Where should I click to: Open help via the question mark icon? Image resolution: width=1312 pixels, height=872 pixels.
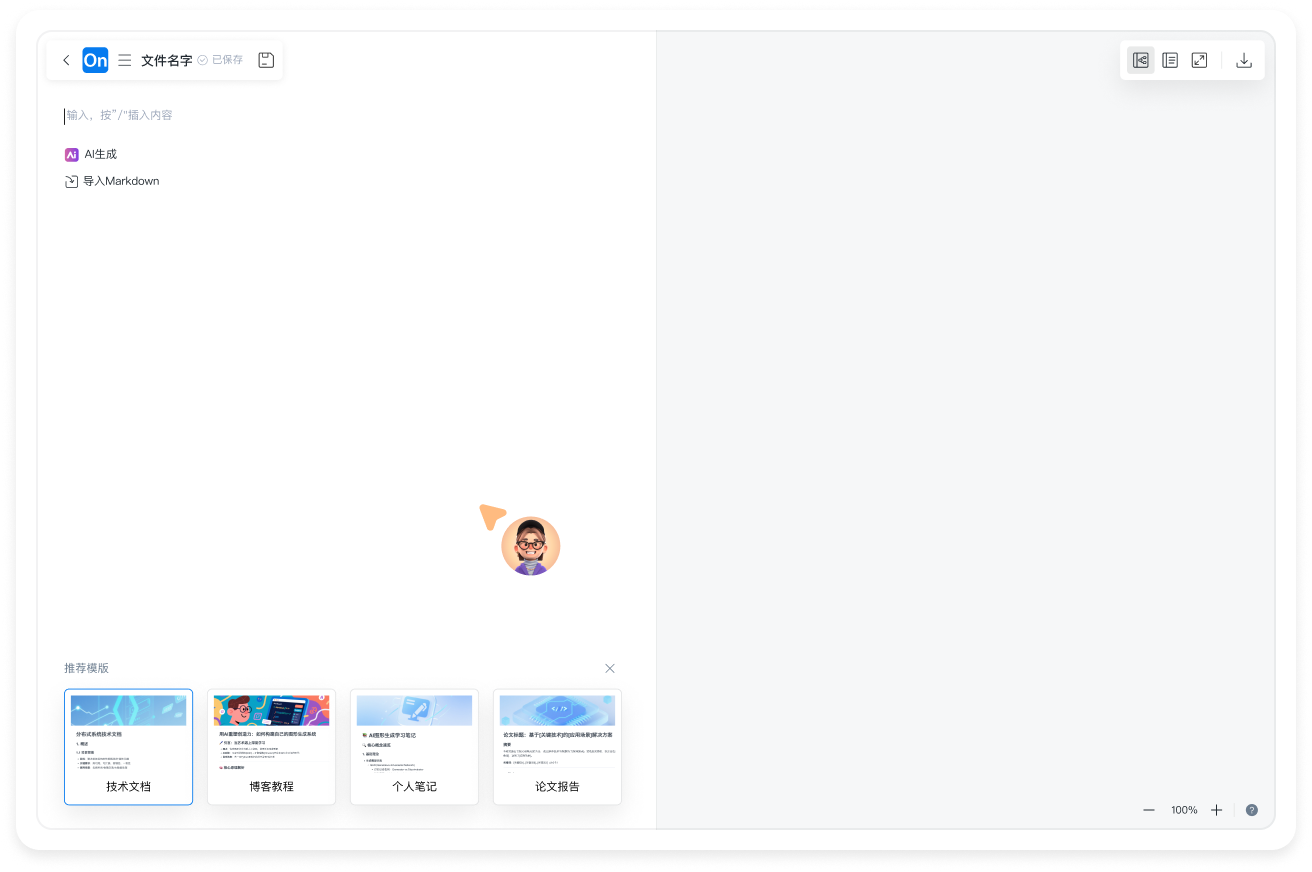point(1251,810)
